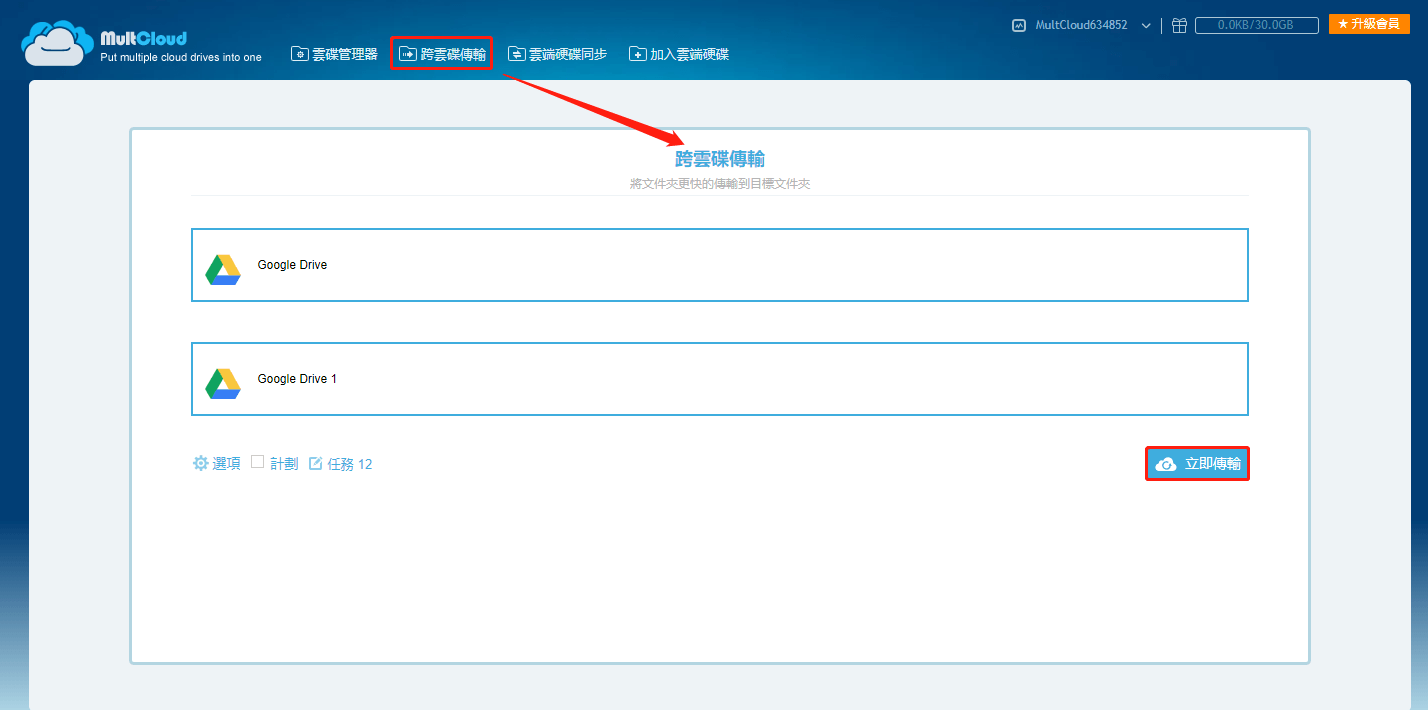
Task: Click the 任務 edit pencil icon
Action: click(315, 463)
